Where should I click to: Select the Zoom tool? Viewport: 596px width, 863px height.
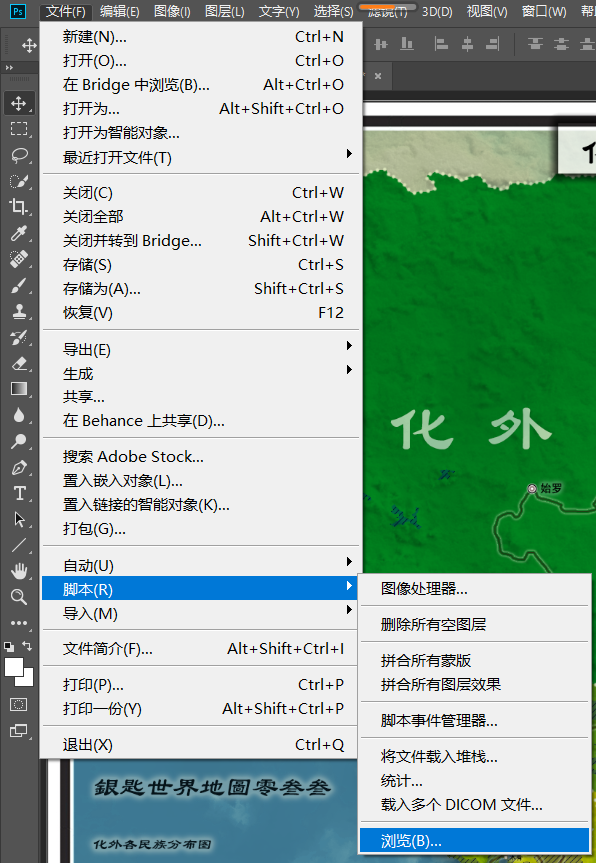point(19,597)
